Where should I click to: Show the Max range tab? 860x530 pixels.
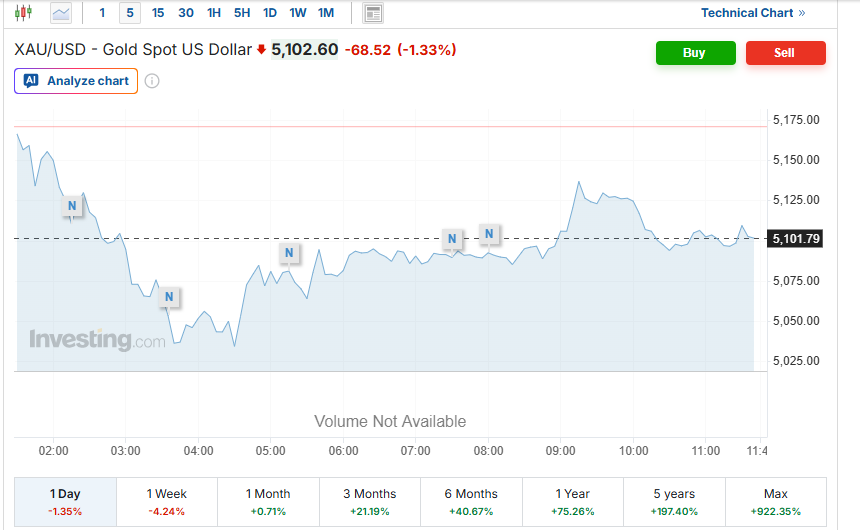pyautogui.click(x=775, y=501)
